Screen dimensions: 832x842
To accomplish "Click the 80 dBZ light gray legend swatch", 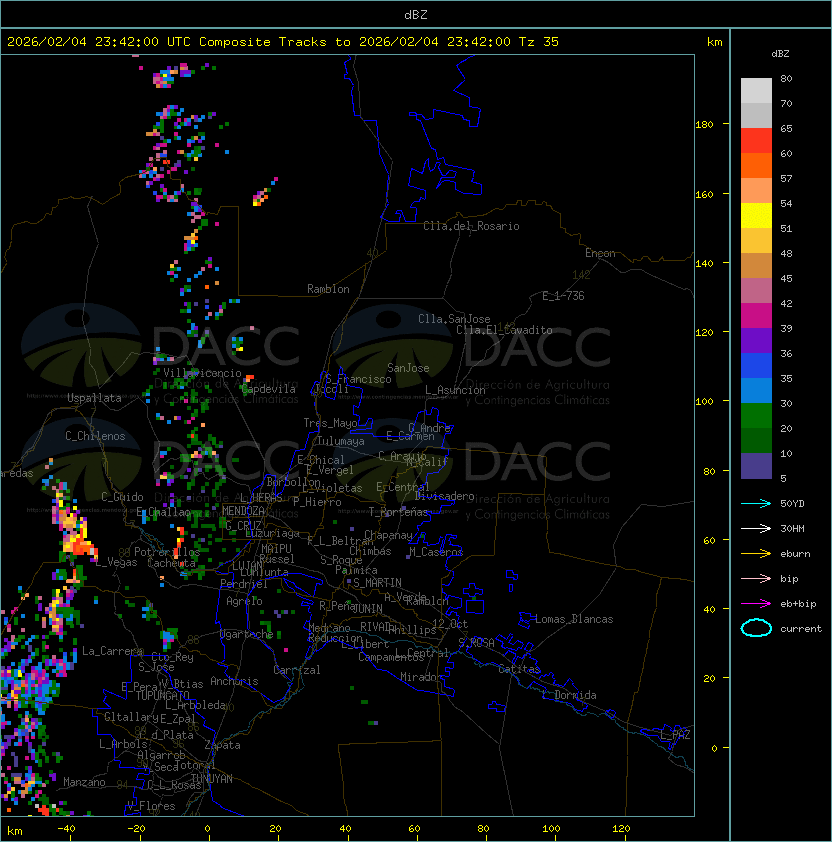I will coord(756,90).
